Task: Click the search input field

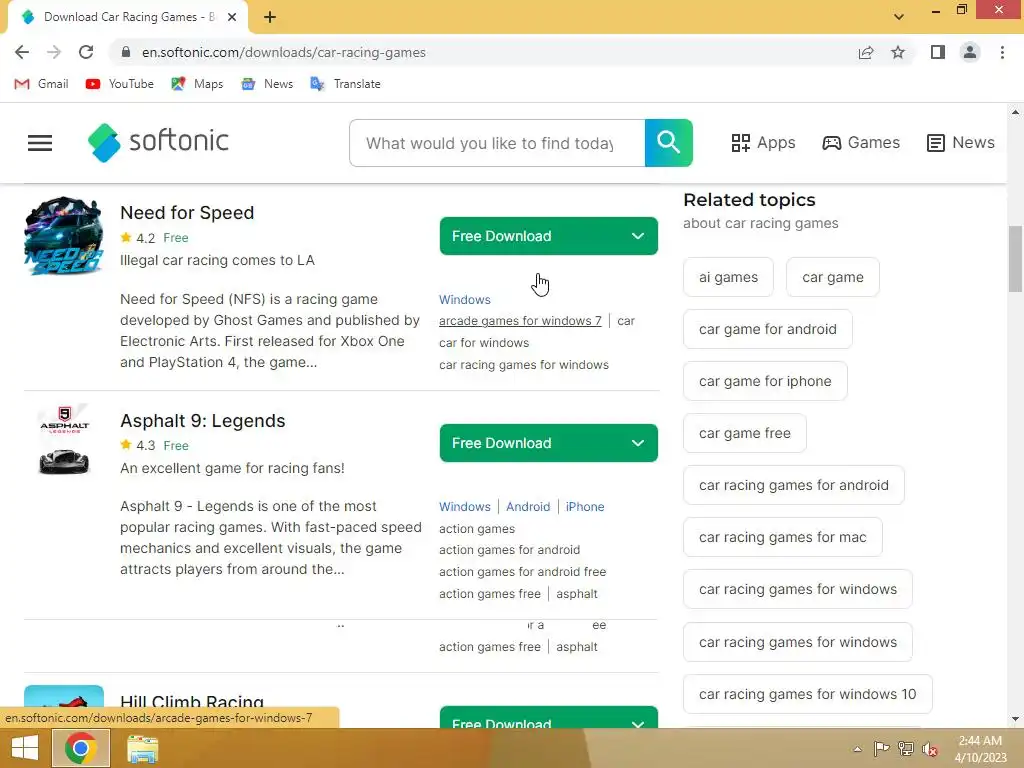Action: (x=497, y=142)
